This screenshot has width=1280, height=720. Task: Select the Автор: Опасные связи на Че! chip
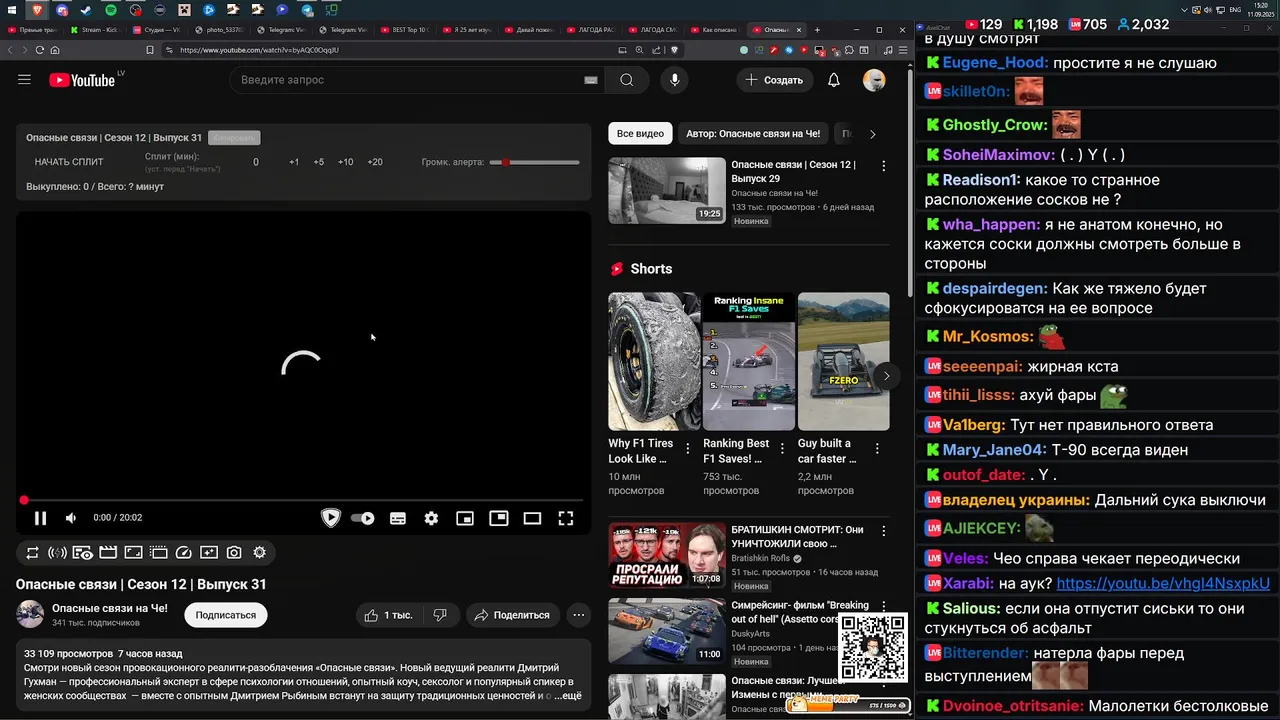click(x=753, y=134)
